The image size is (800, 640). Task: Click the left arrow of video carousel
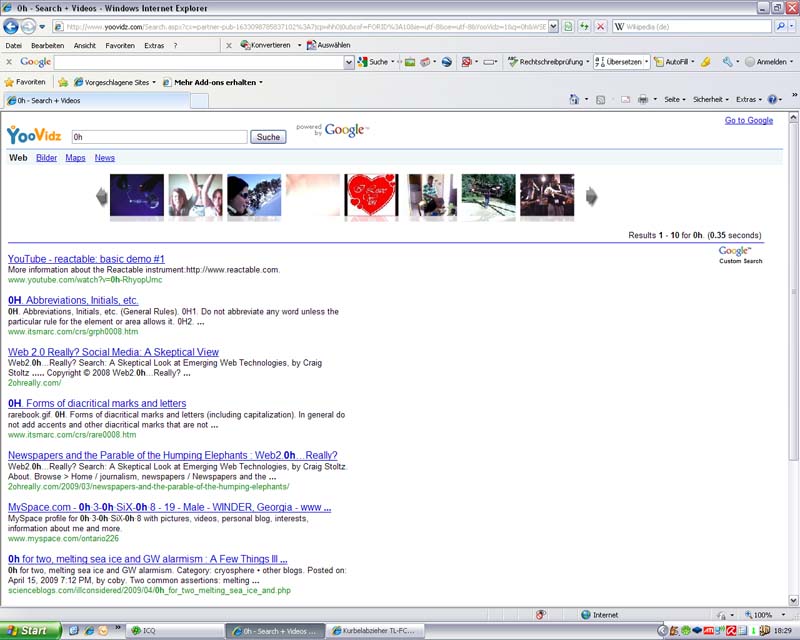(102, 196)
